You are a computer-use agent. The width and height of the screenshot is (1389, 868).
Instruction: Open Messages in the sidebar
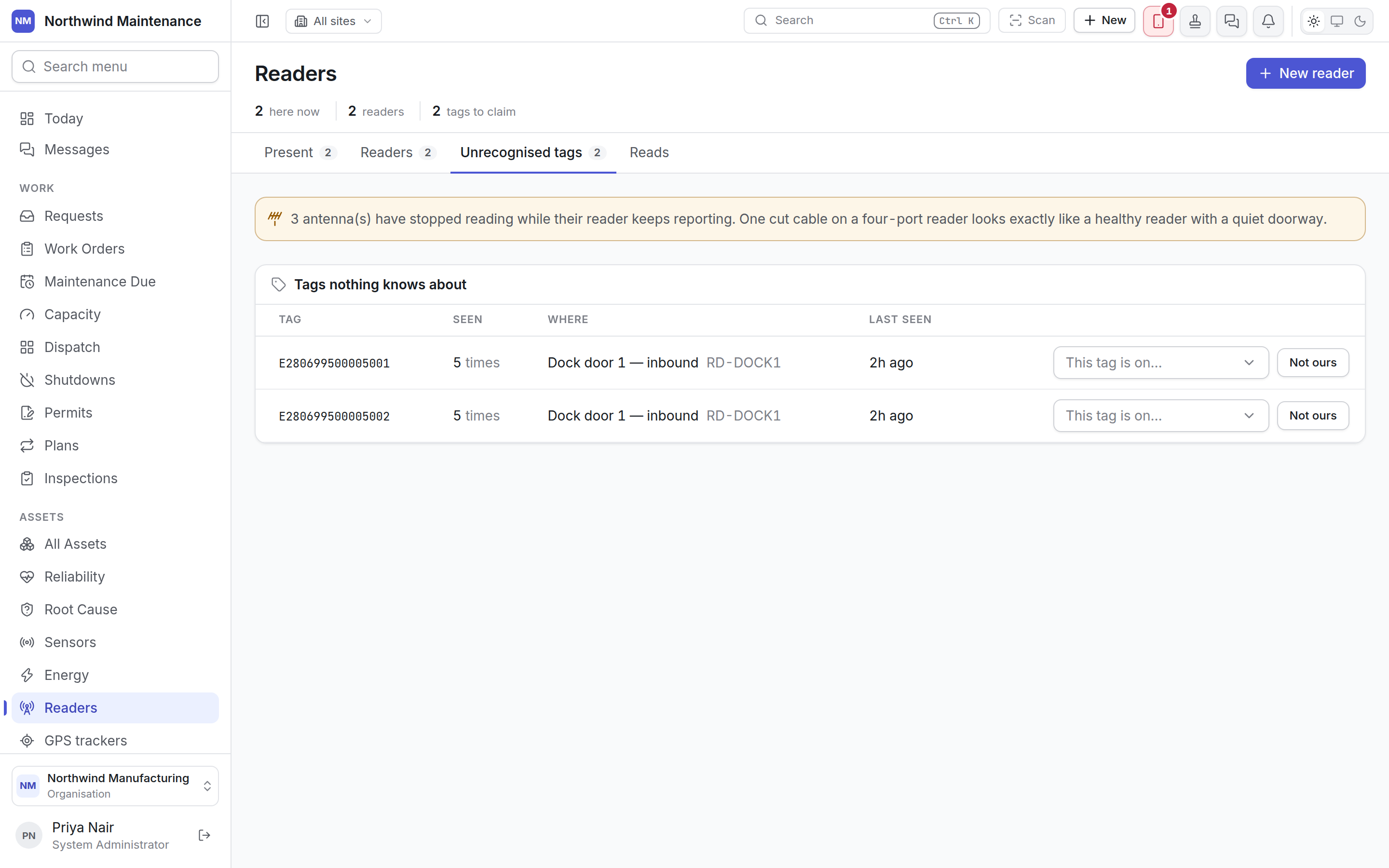(x=115, y=149)
